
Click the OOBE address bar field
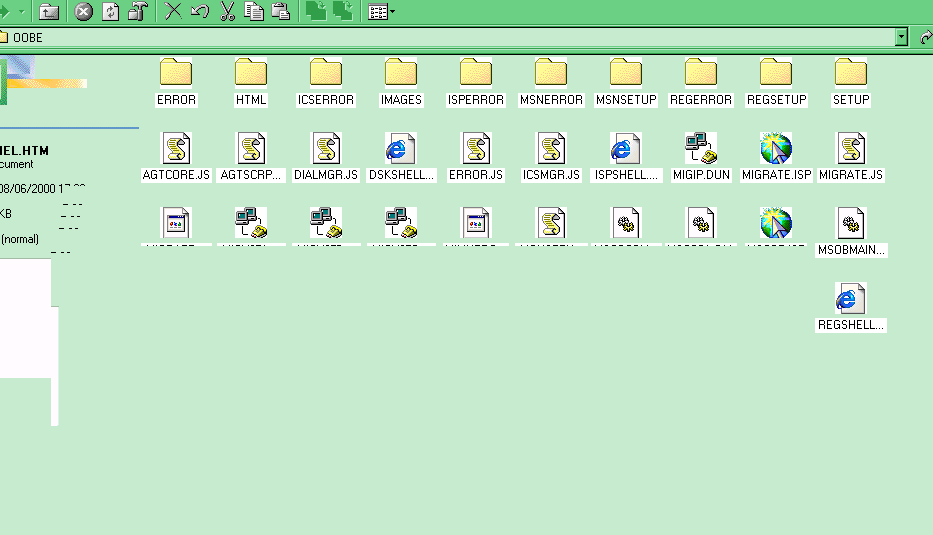tap(450, 37)
